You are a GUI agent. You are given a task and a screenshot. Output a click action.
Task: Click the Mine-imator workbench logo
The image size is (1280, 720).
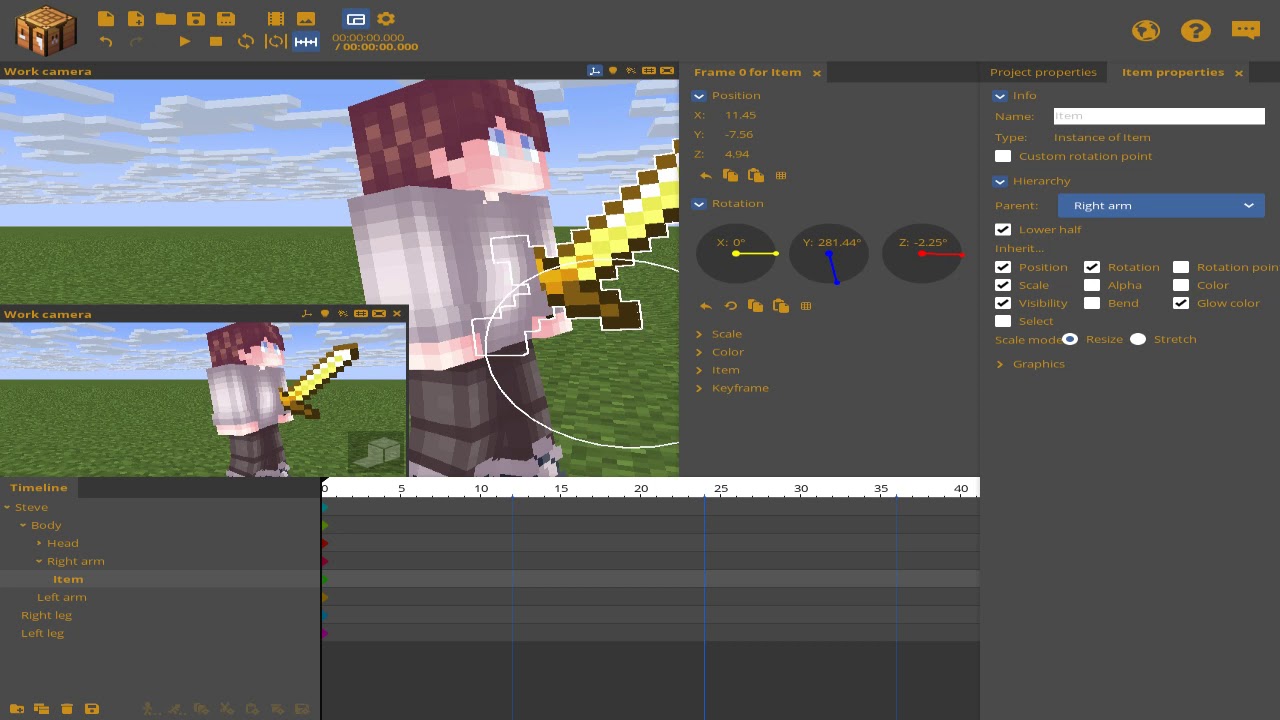(x=46, y=30)
